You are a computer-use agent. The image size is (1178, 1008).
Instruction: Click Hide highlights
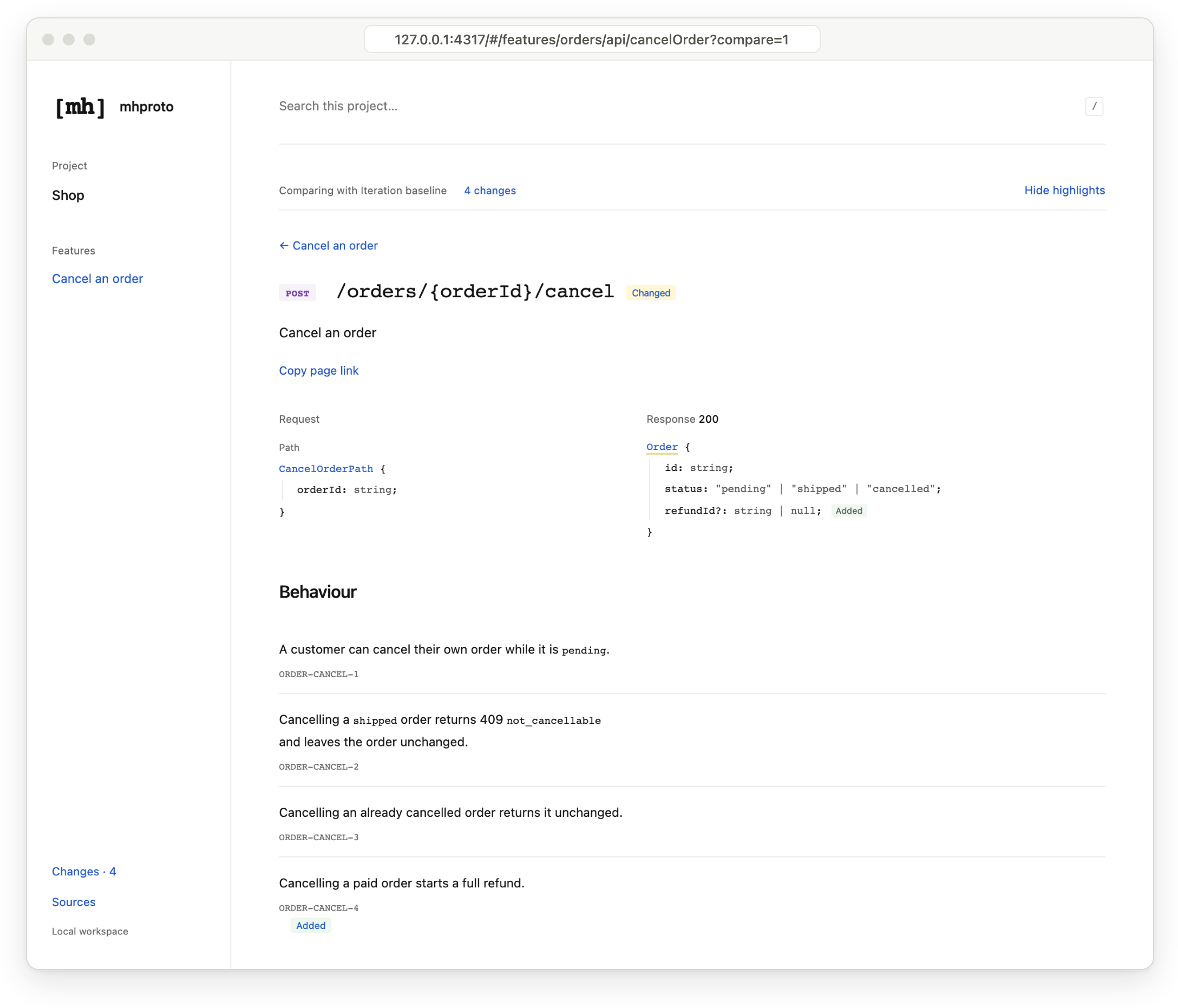click(1064, 191)
